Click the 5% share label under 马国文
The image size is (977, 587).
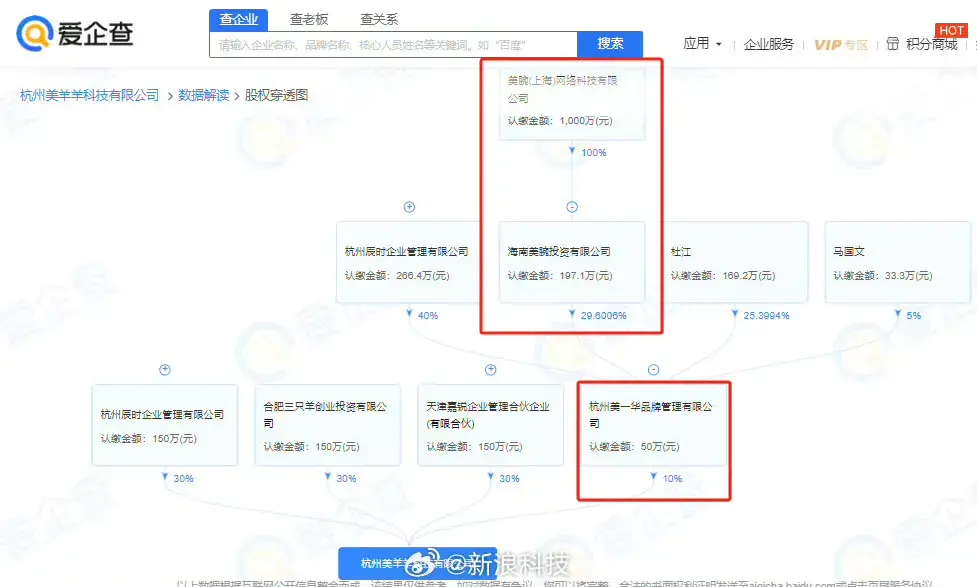click(x=913, y=316)
